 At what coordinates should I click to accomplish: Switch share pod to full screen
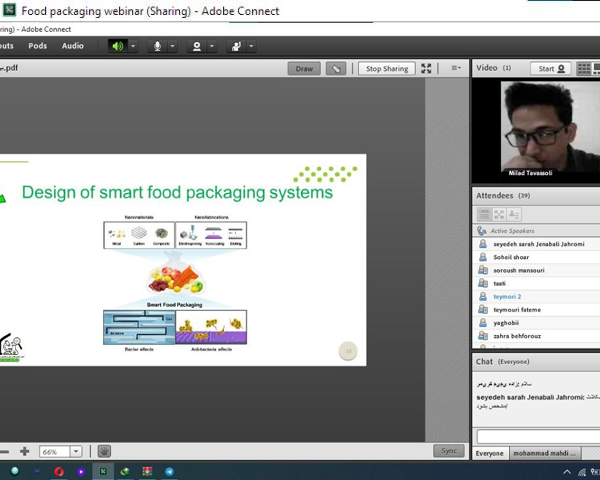pyautogui.click(x=426, y=69)
